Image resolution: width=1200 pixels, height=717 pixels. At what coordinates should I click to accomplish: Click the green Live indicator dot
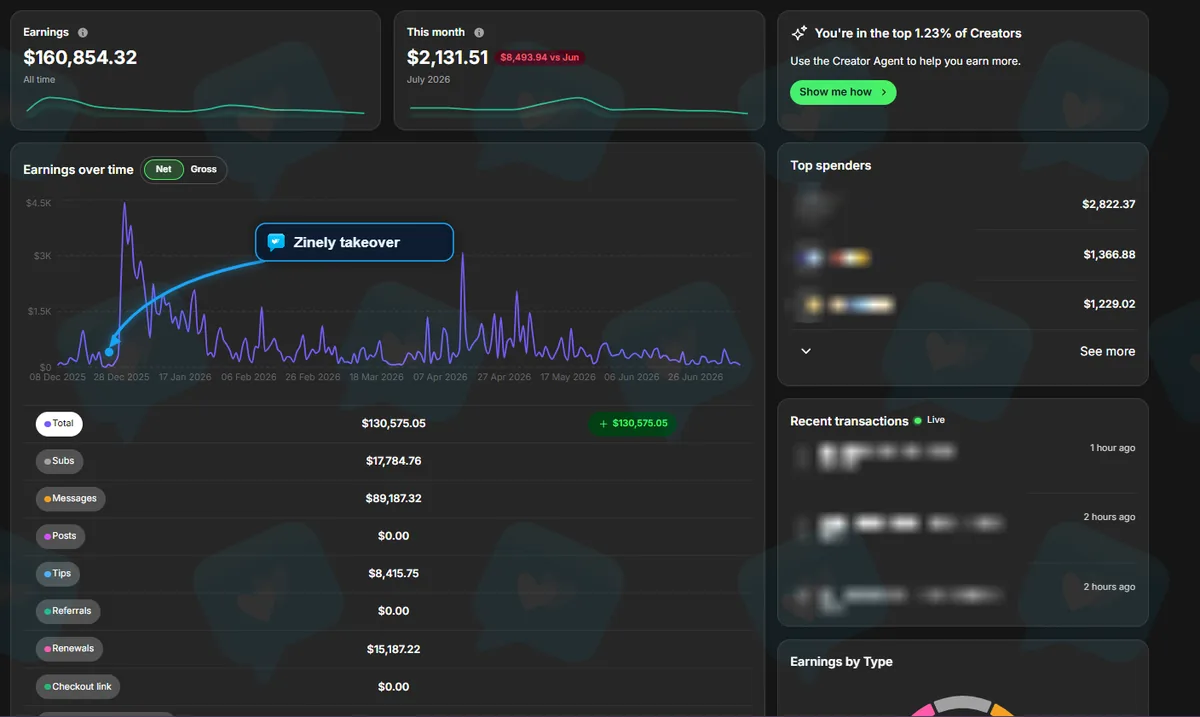pos(917,421)
